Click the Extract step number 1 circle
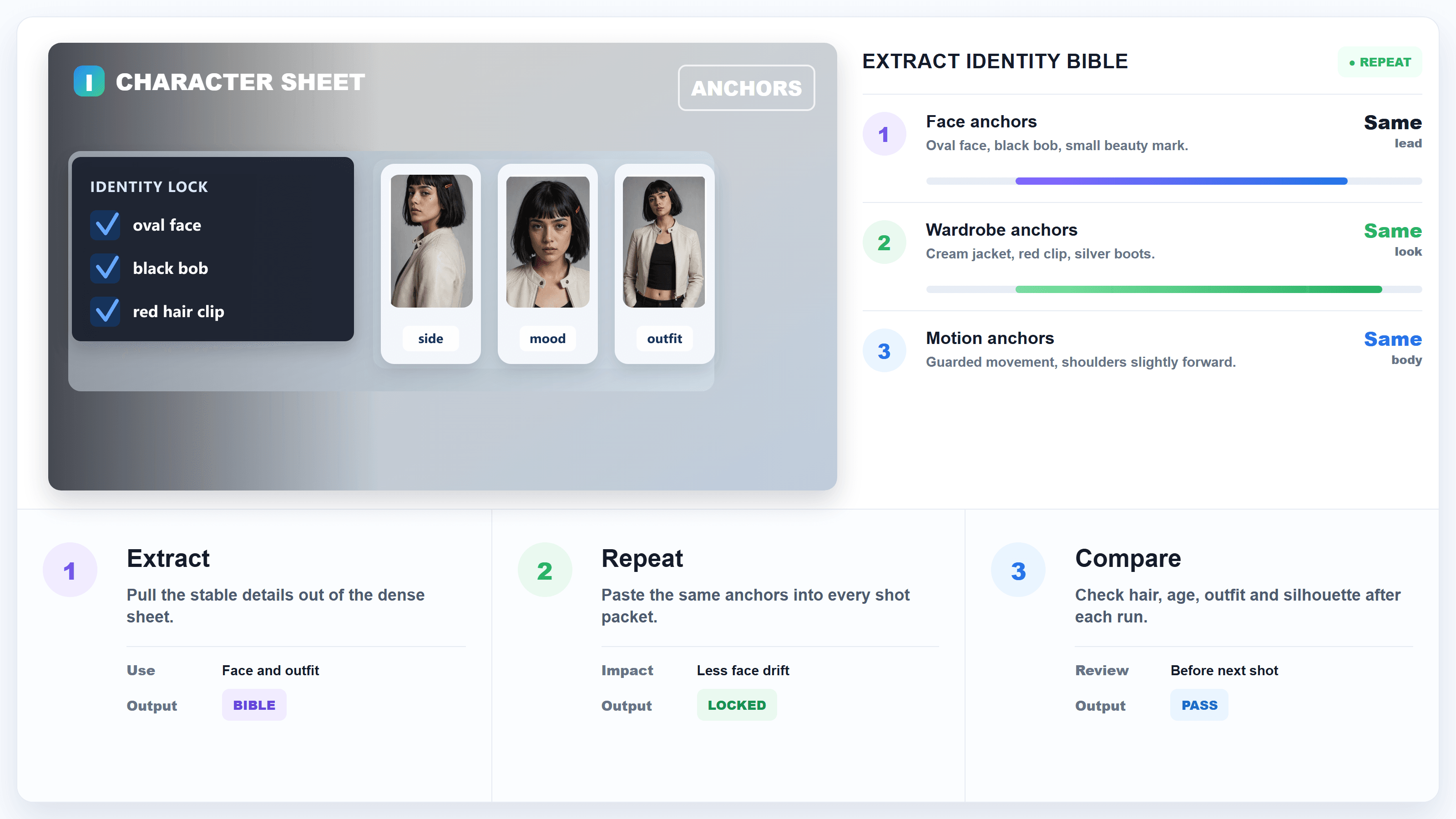This screenshot has height=819, width=1456. pos(70,570)
